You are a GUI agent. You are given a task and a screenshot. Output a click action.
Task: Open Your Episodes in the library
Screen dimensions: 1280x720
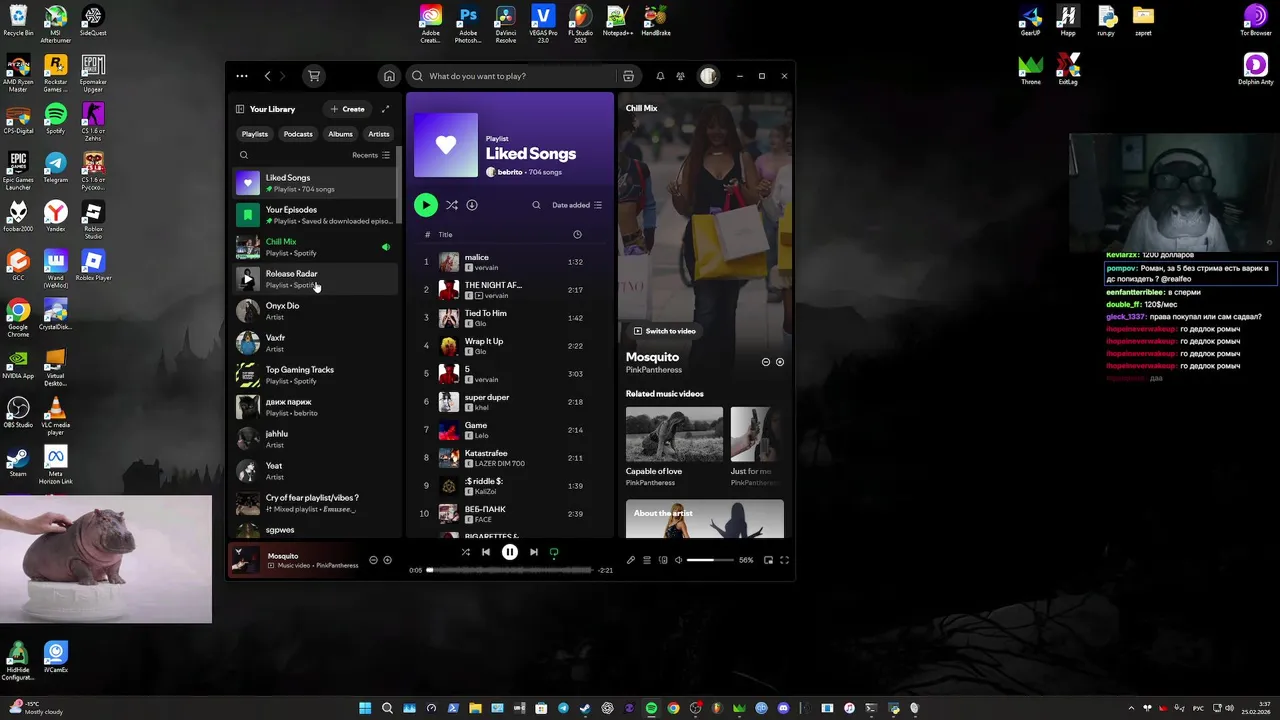click(315, 215)
